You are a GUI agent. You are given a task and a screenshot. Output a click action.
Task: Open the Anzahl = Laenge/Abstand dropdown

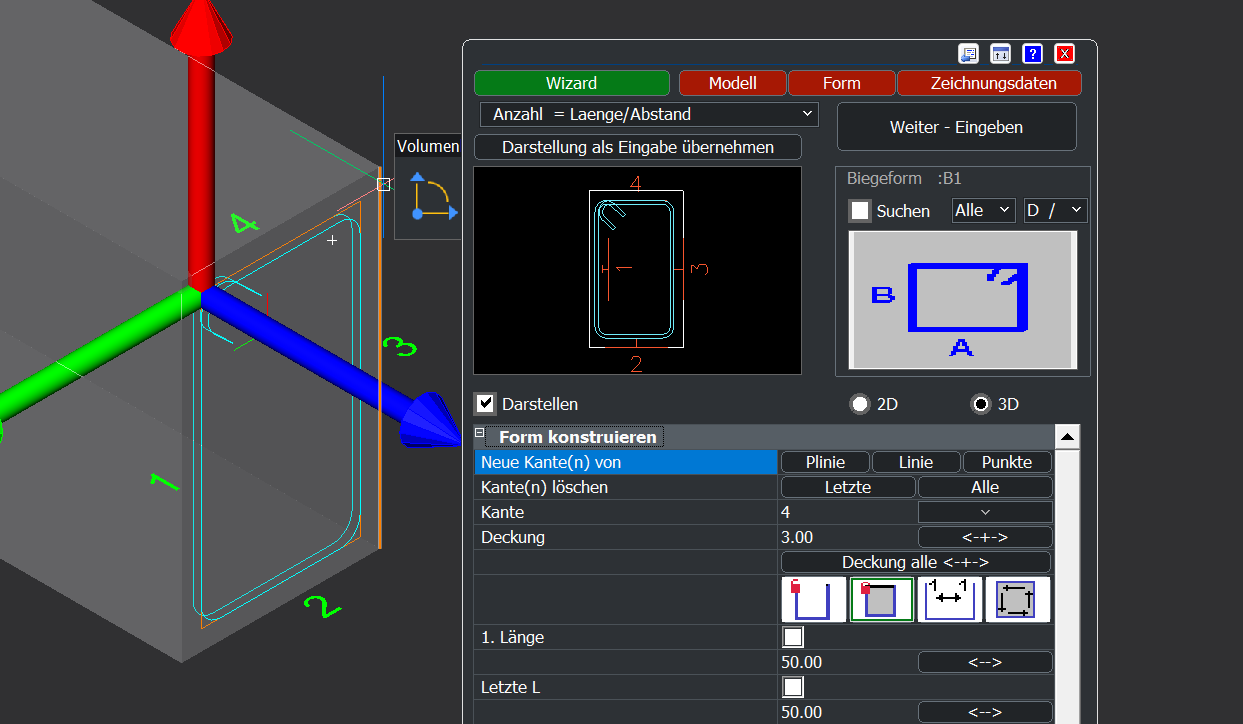[x=648, y=115]
